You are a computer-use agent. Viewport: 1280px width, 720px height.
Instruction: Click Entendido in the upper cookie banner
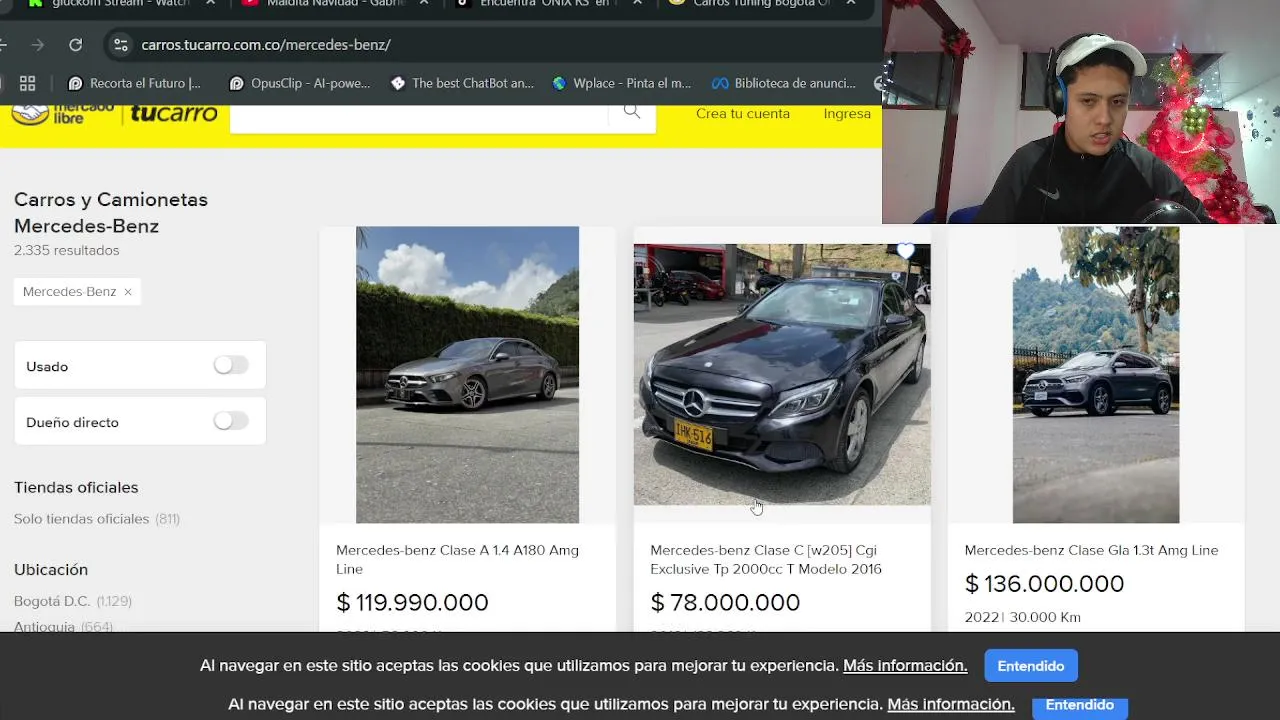[1031, 666]
